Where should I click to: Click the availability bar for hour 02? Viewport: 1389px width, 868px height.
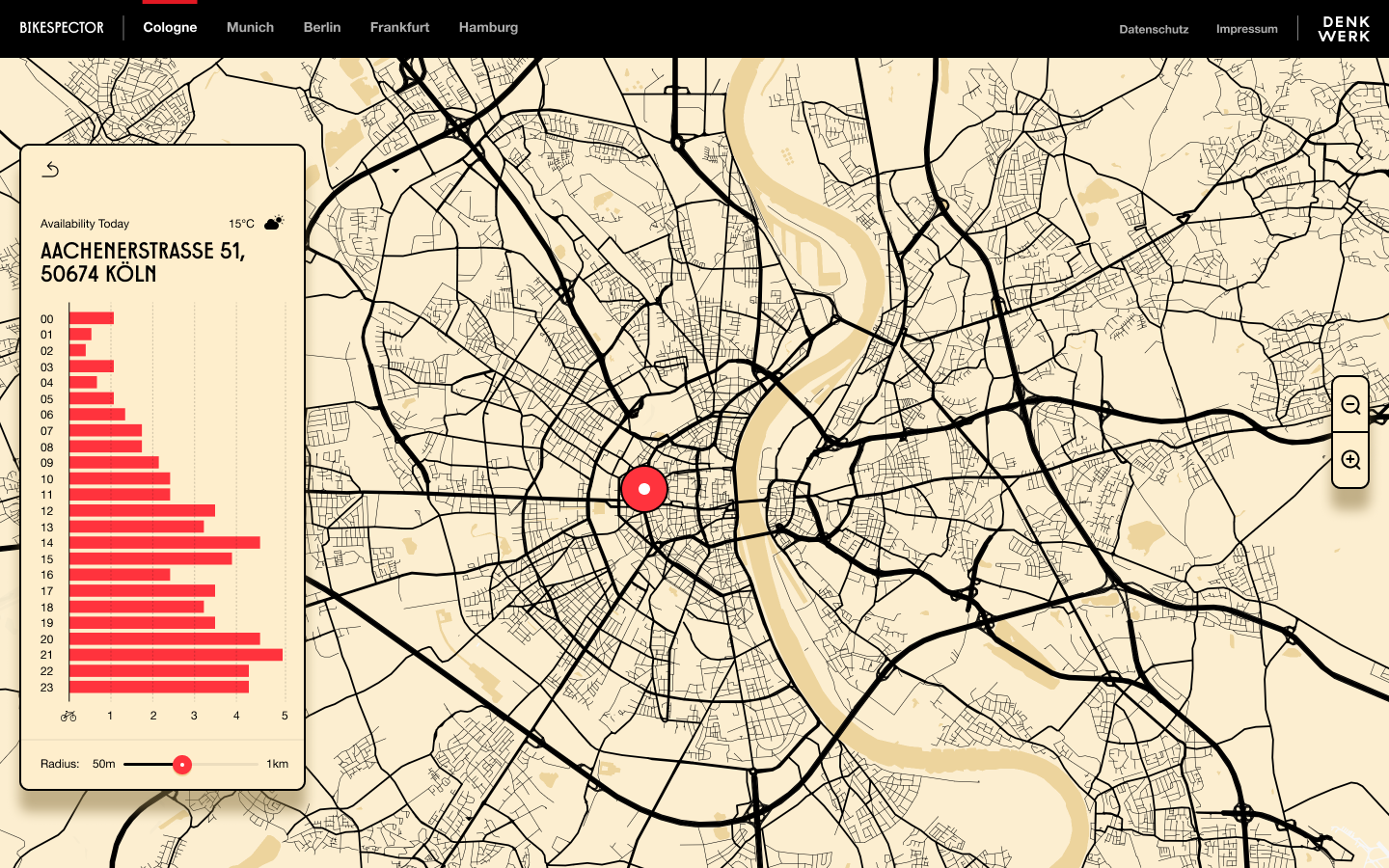point(77,351)
